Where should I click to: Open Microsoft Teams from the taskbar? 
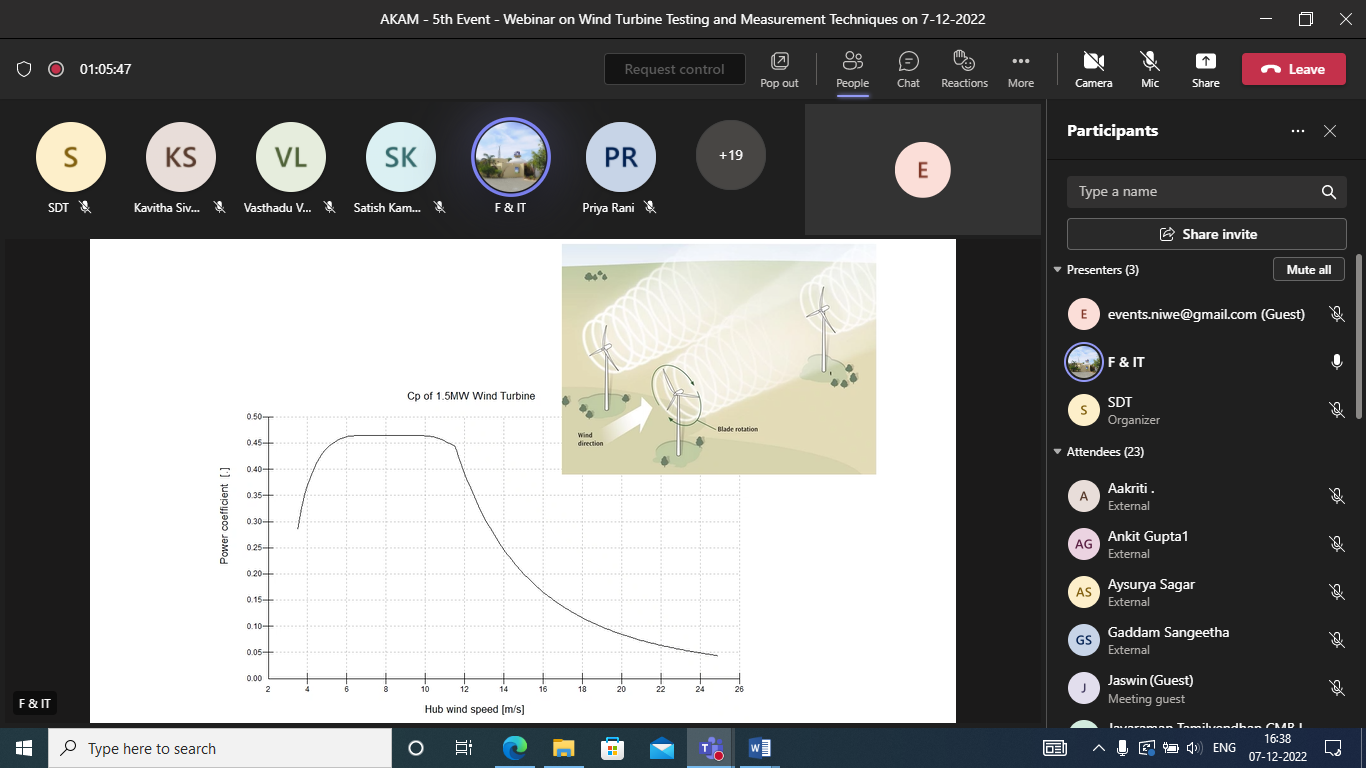[711, 748]
